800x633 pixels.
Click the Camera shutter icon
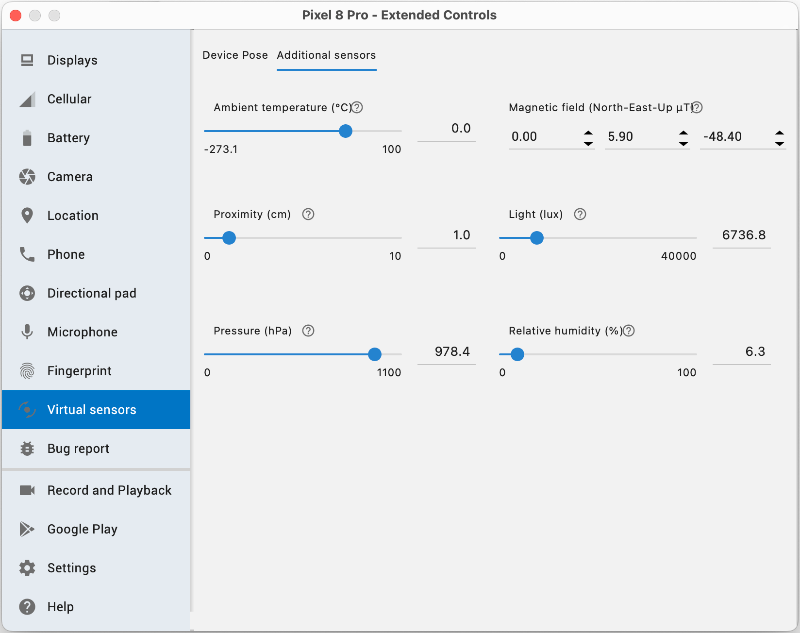[x=27, y=176]
